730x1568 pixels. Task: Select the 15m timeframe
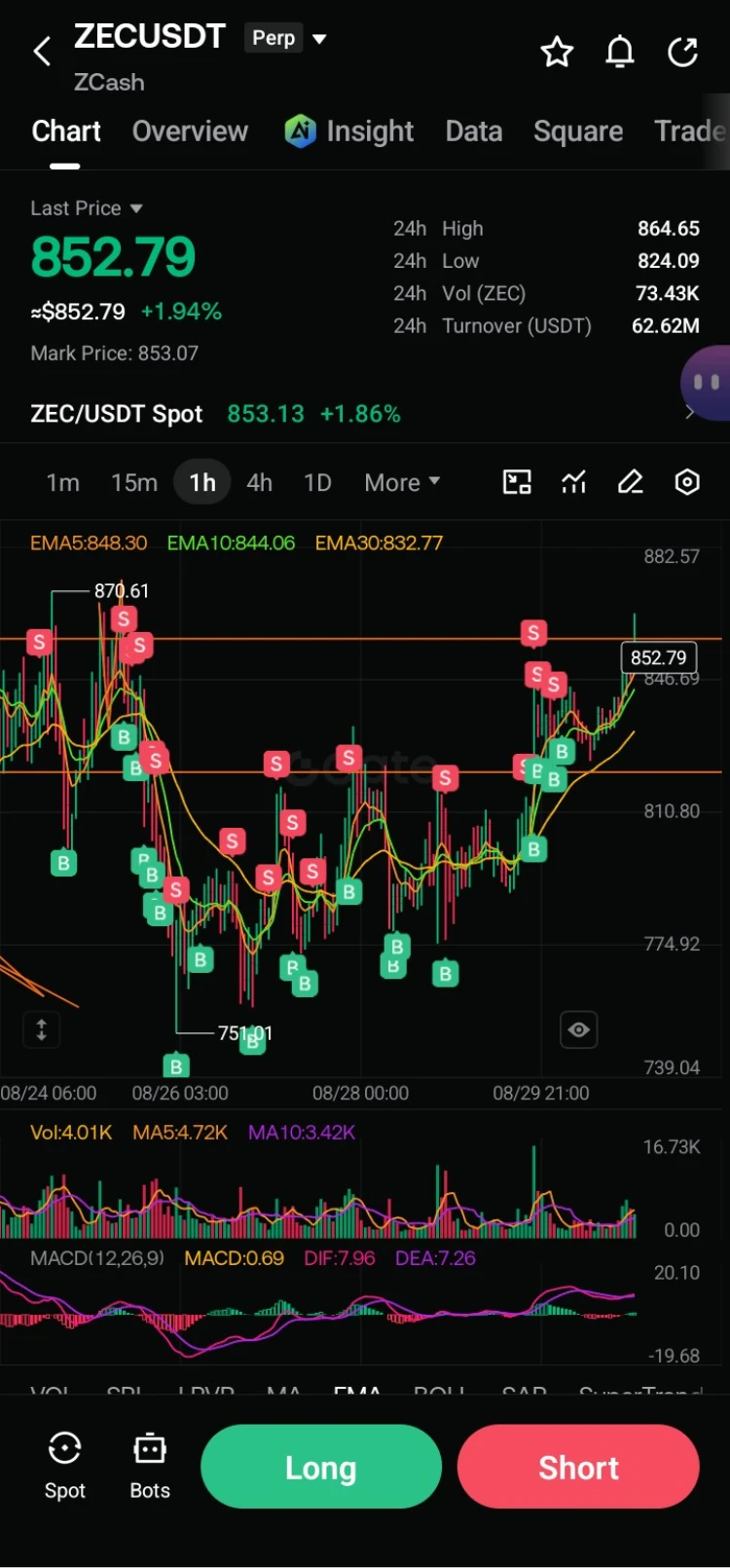coord(134,482)
